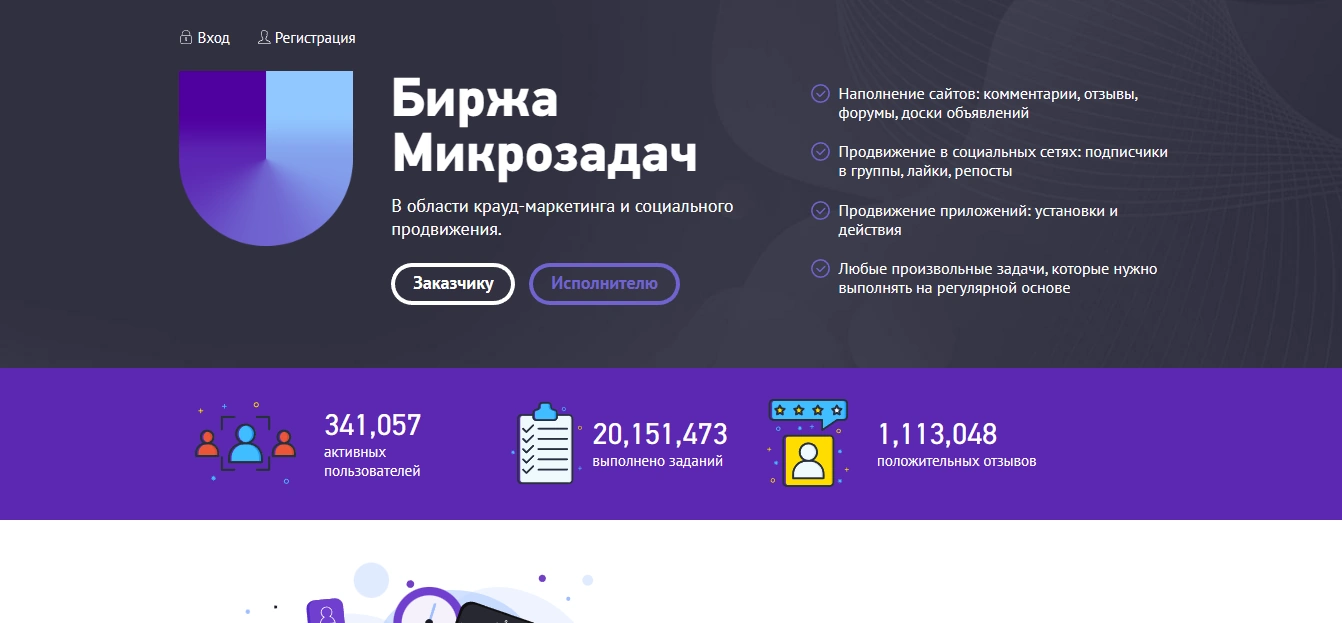Image resolution: width=1342 pixels, height=623 pixels.
Task: Click the text Наполнение сайтов: комментарии, отзывы
Action: (988, 103)
